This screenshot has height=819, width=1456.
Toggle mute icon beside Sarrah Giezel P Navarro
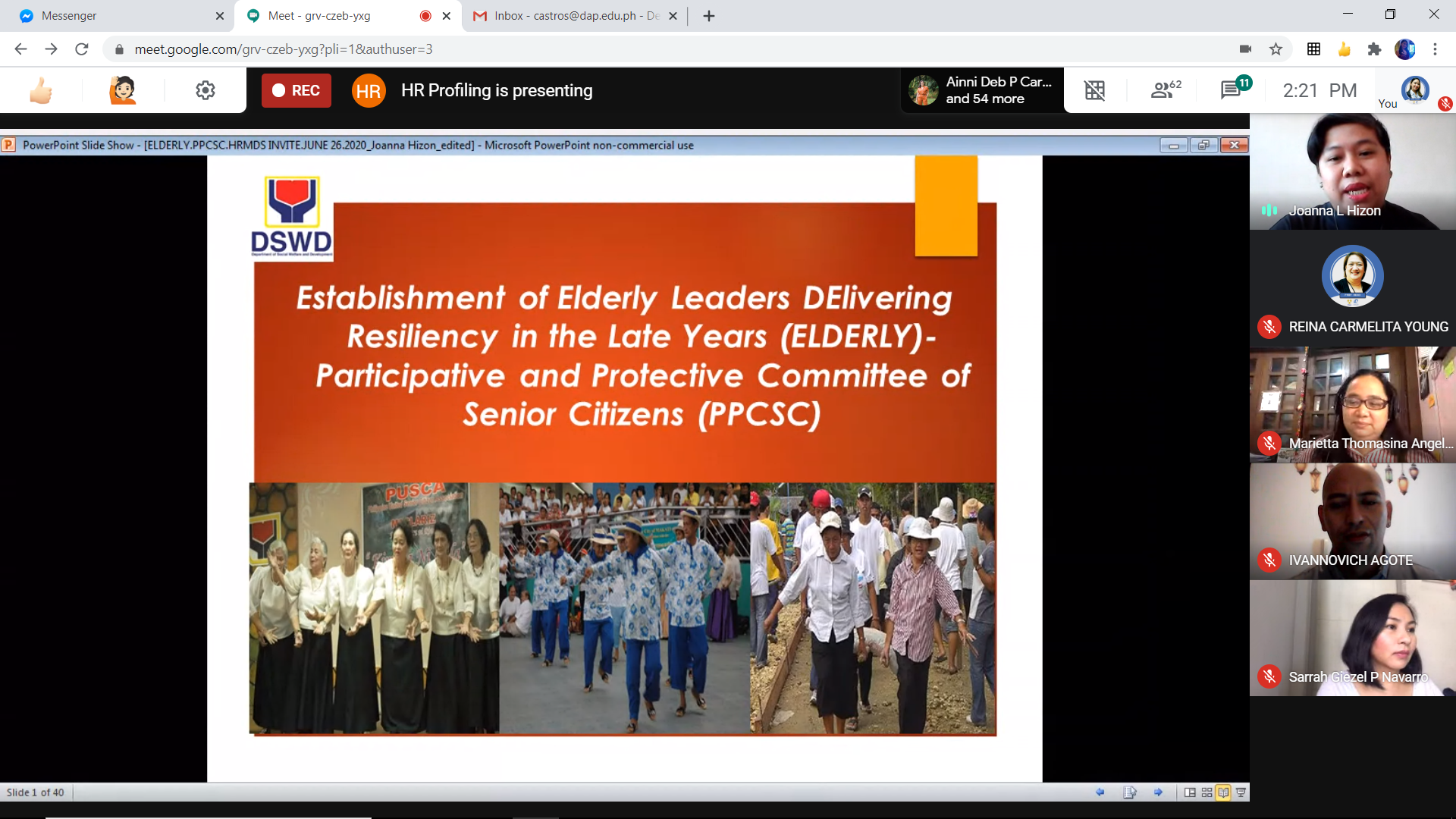tap(1268, 676)
